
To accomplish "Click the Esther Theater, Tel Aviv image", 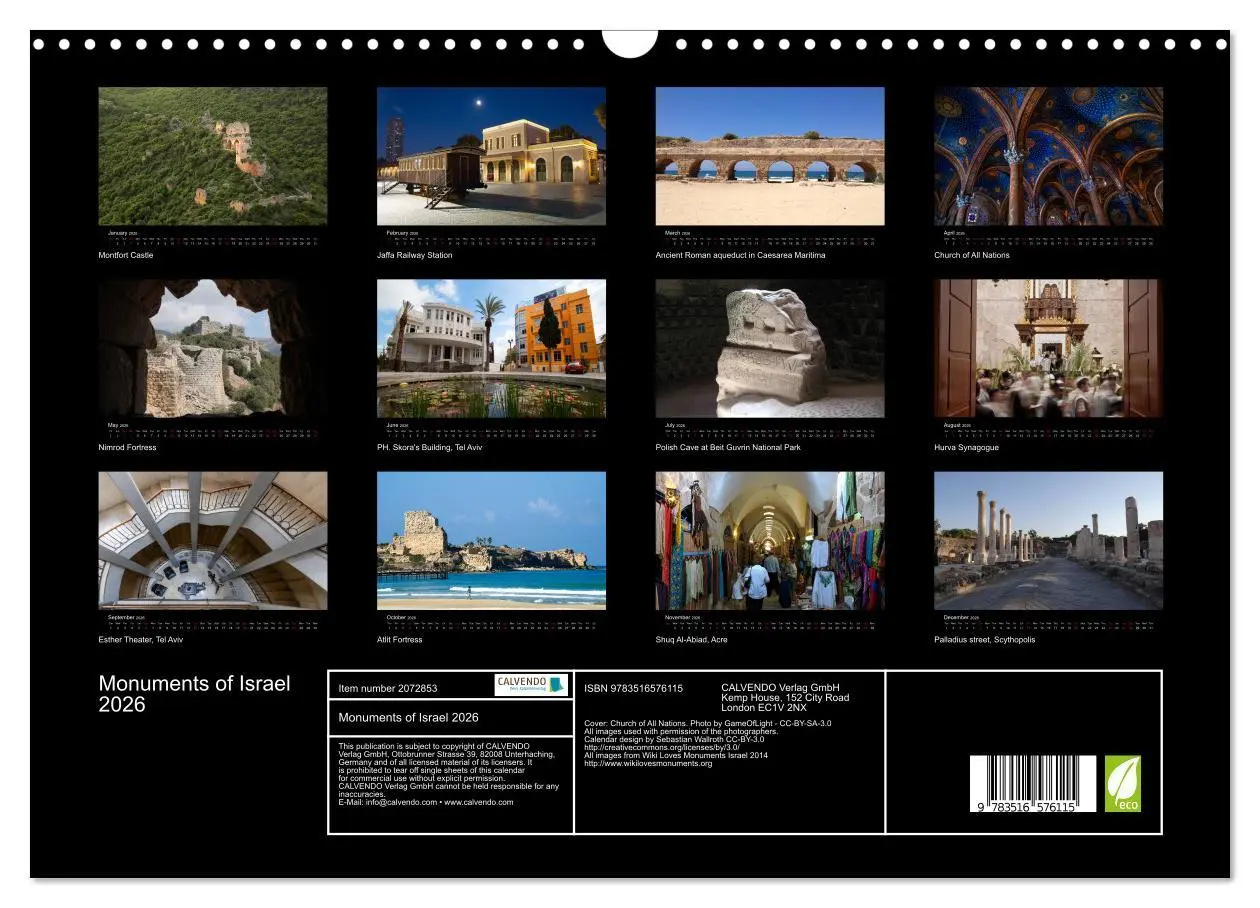I will pos(213,540).
